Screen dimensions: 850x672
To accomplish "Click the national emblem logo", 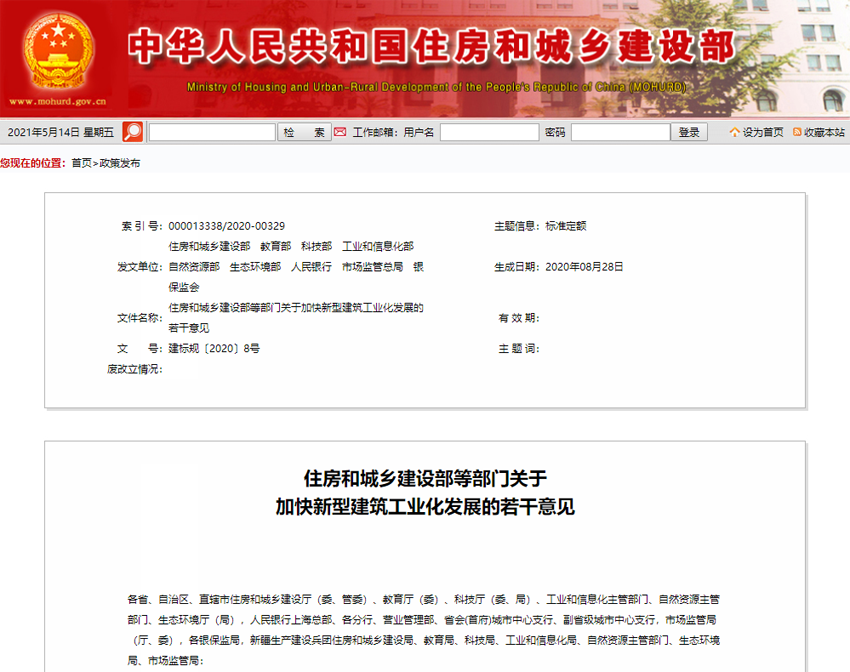I will click(x=57, y=50).
